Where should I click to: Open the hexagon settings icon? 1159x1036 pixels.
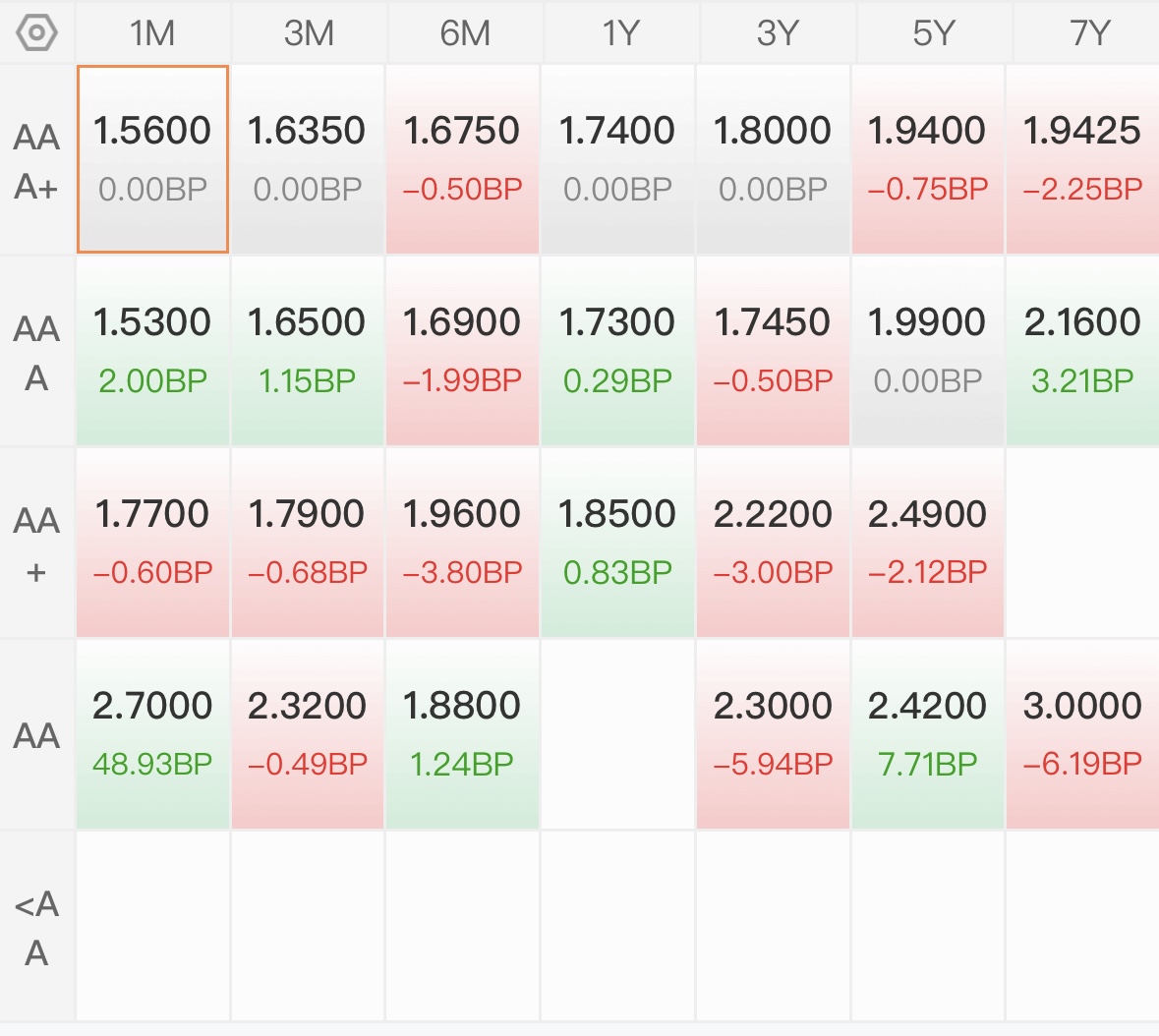pyautogui.click(x=36, y=32)
